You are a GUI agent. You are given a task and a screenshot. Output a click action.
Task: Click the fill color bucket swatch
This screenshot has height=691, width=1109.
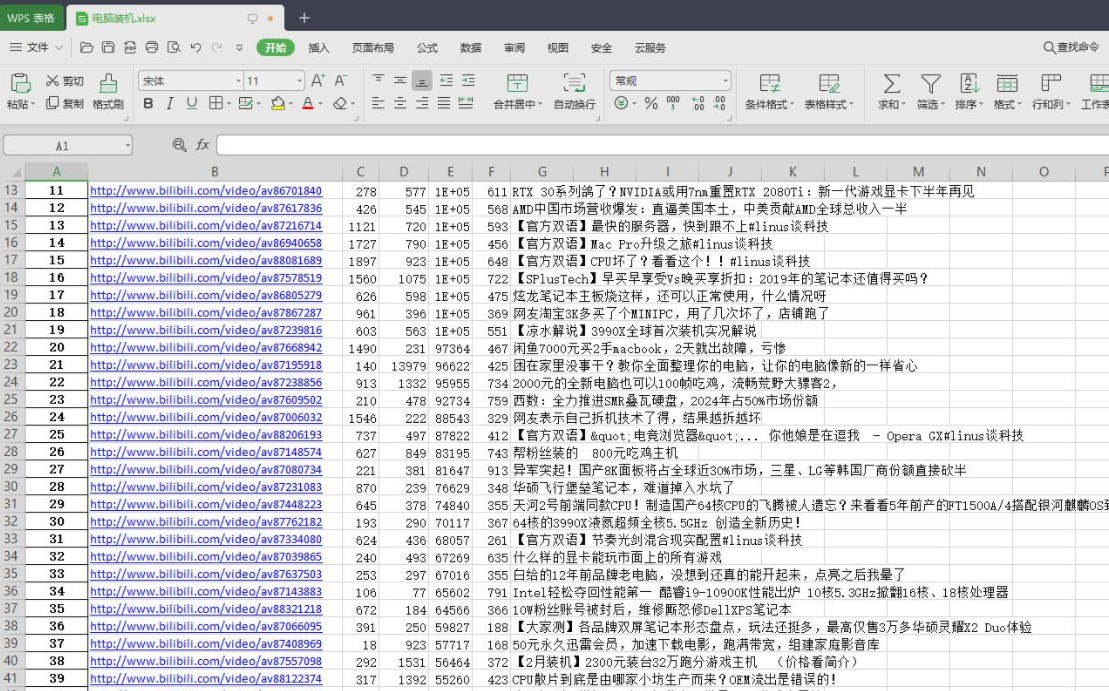[278, 103]
